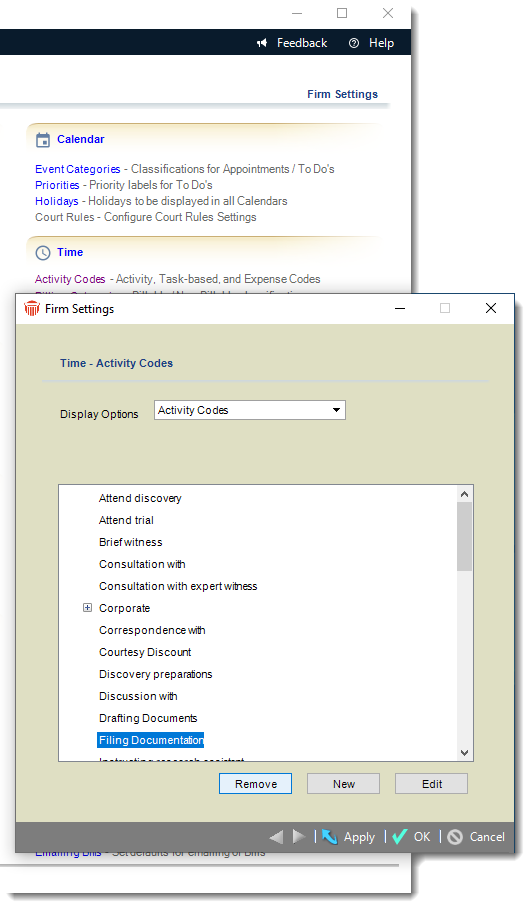Click the back arrow in dialog footer
Image resolution: width=530 pixels, height=908 pixels.
(276, 836)
